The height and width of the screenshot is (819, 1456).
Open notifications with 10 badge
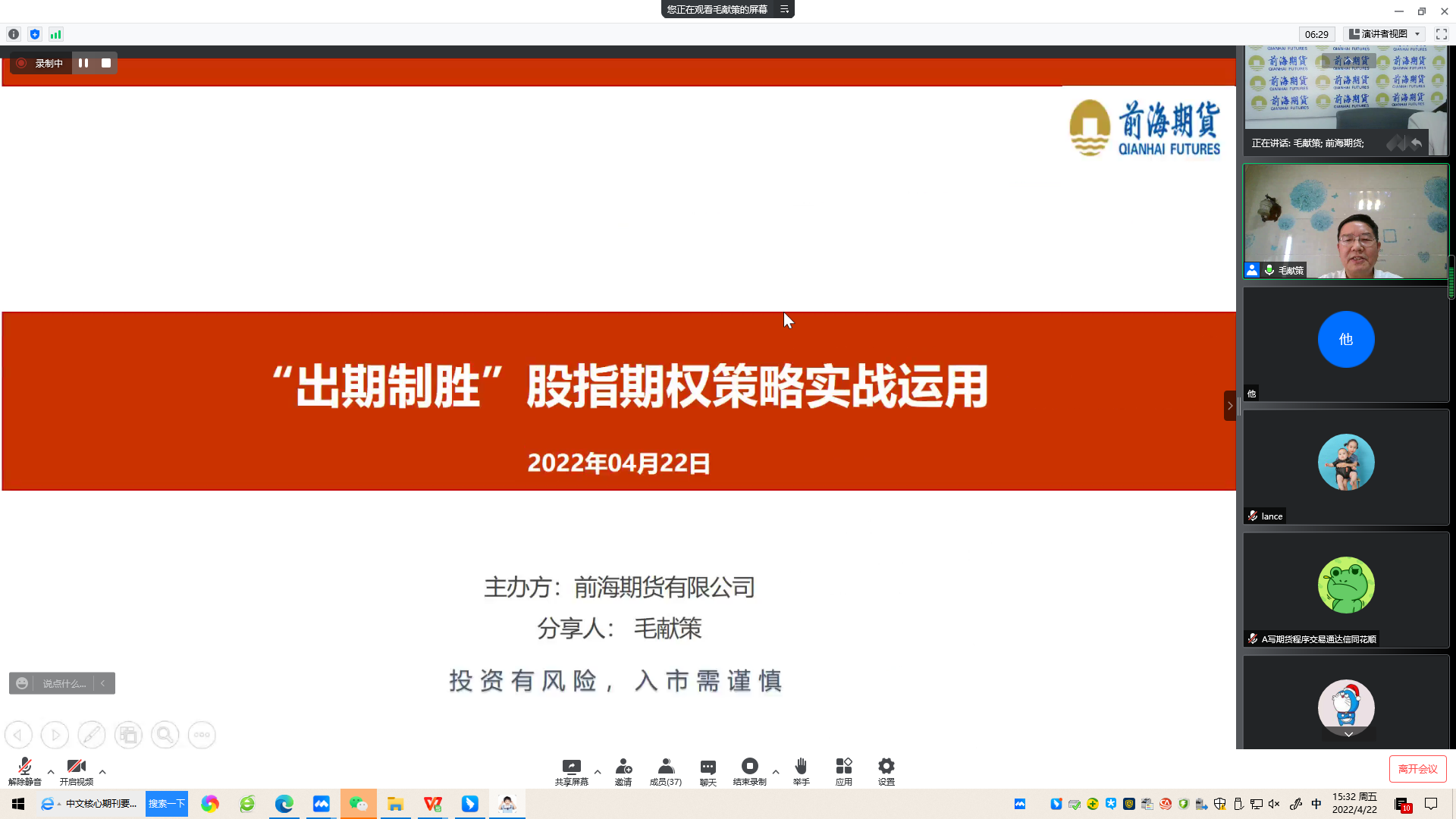coord(1403,805)
